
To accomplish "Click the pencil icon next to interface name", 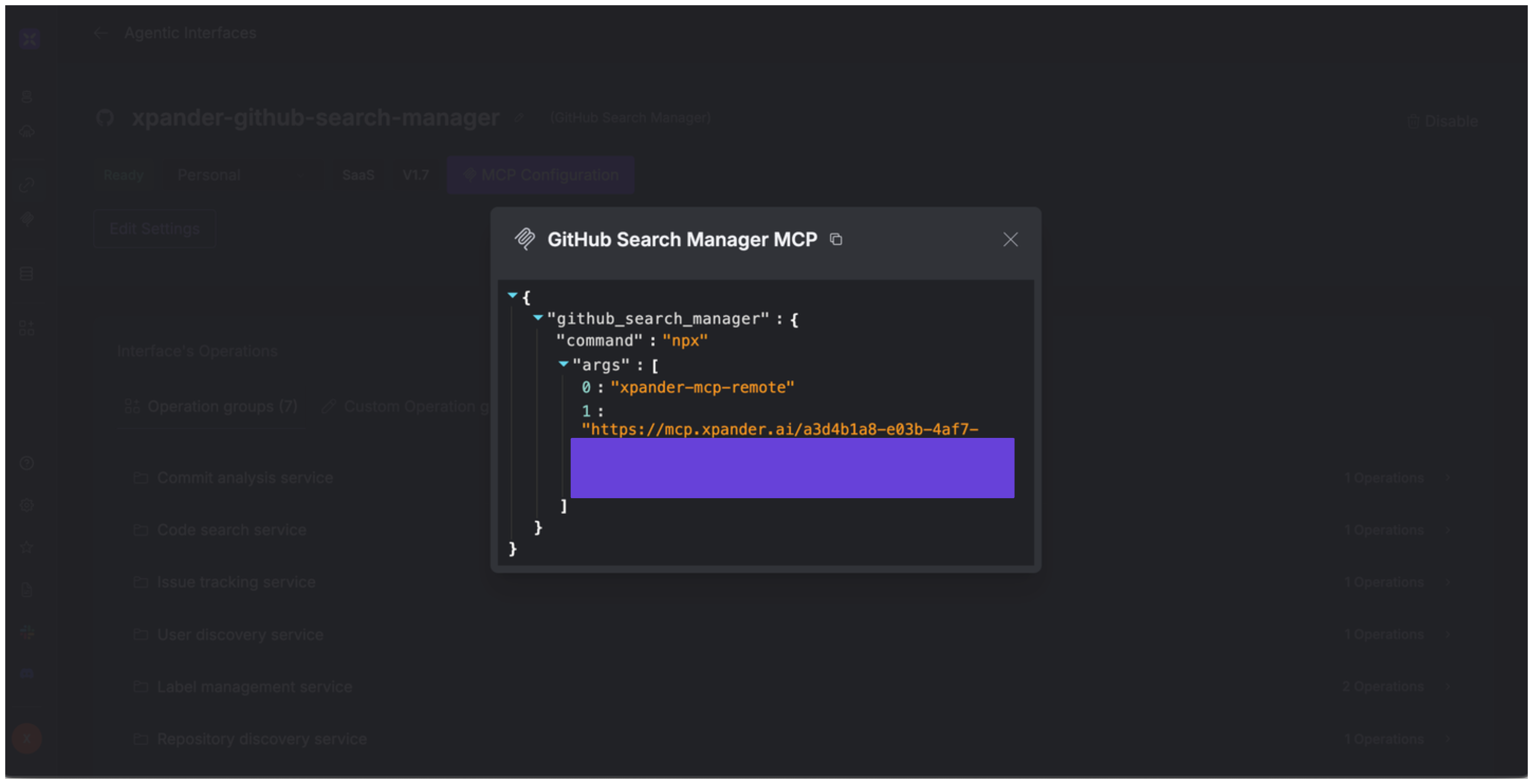I will click(x=519, y=118).
